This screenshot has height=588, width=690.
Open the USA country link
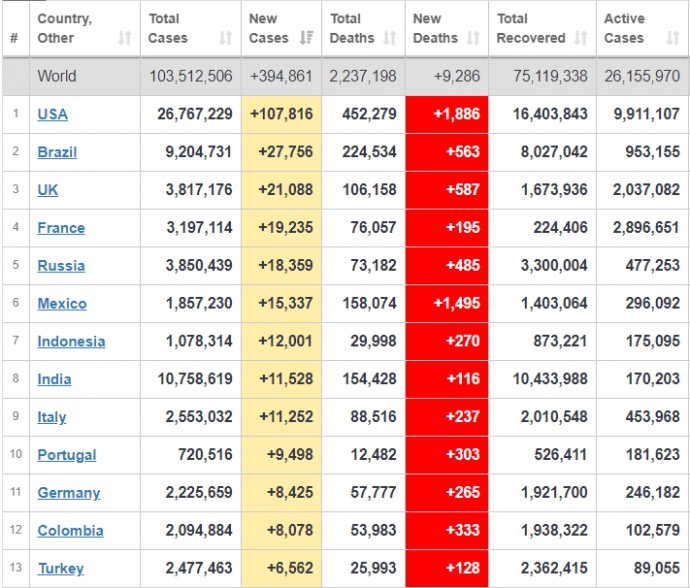click(53, 114)
